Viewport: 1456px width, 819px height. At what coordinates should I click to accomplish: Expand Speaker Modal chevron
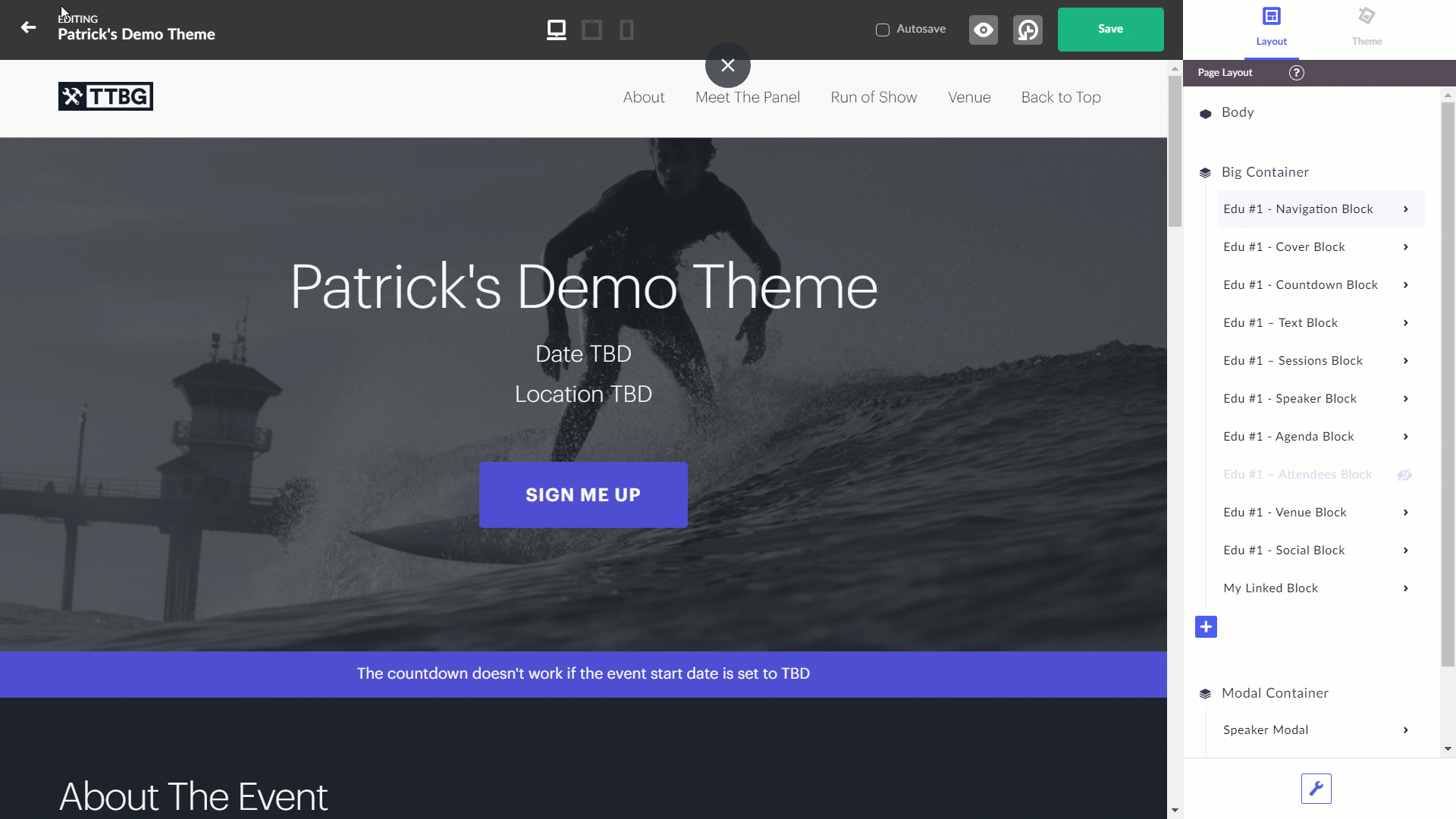pos(1406,730)
